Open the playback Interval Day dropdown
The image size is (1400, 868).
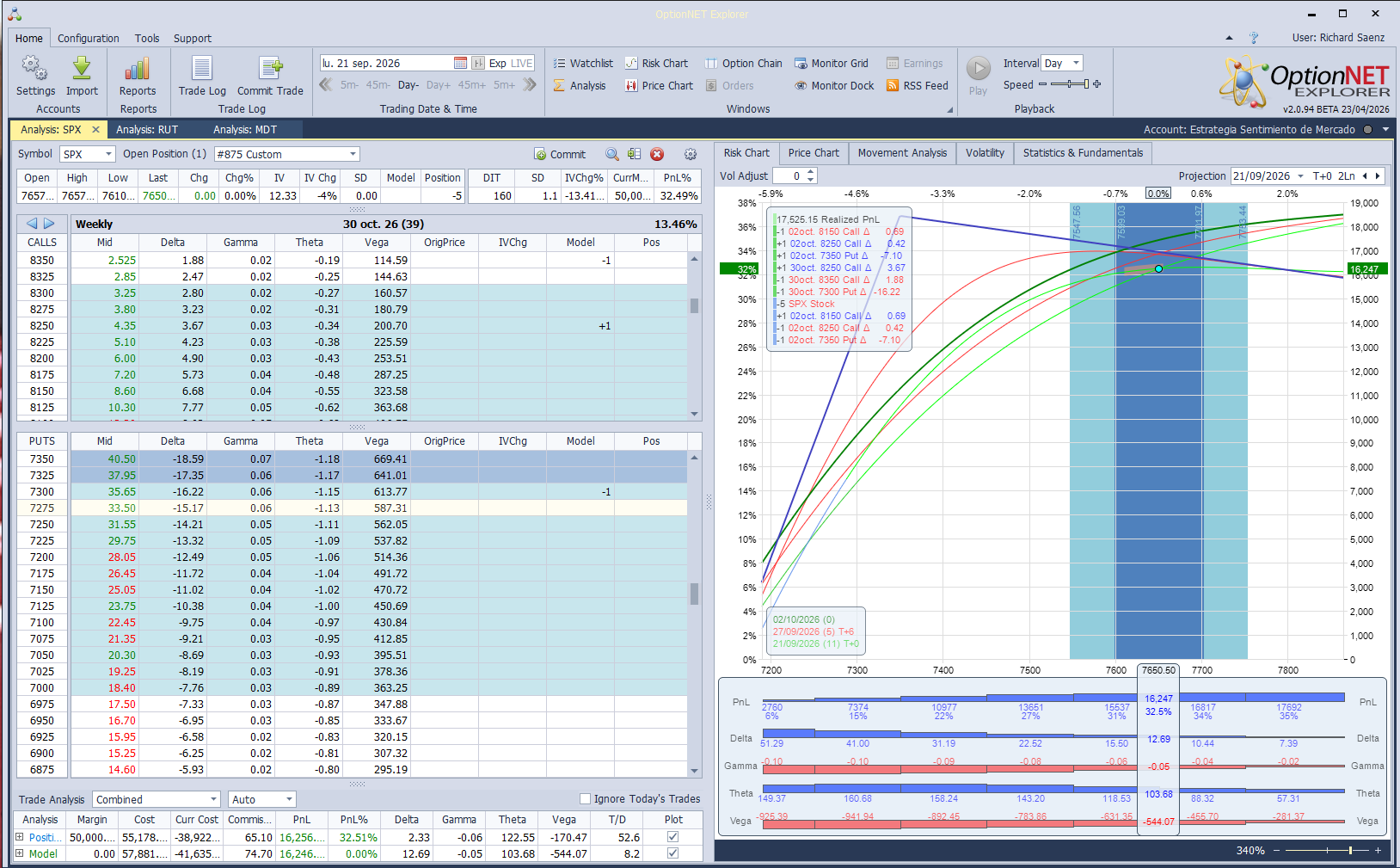tap(1062, 63)
